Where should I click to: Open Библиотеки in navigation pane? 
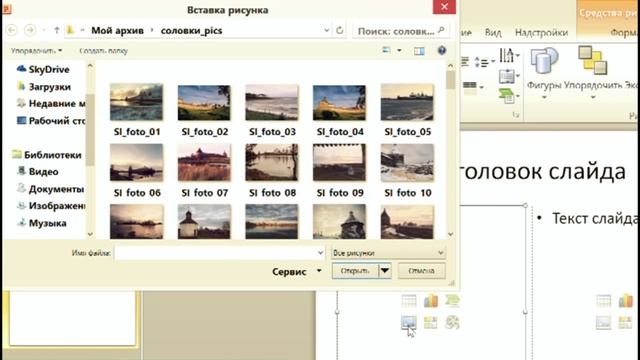point(47,155)
